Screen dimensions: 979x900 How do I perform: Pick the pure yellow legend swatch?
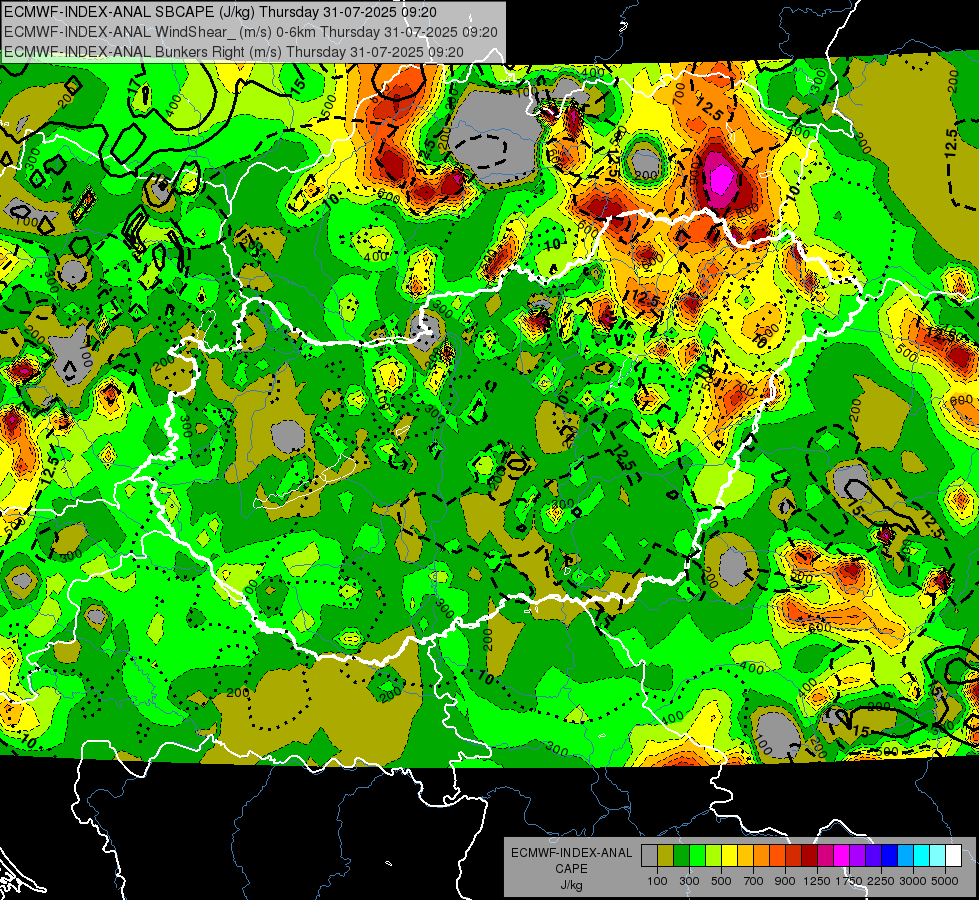pyautogui.click(x=730, y=856)
